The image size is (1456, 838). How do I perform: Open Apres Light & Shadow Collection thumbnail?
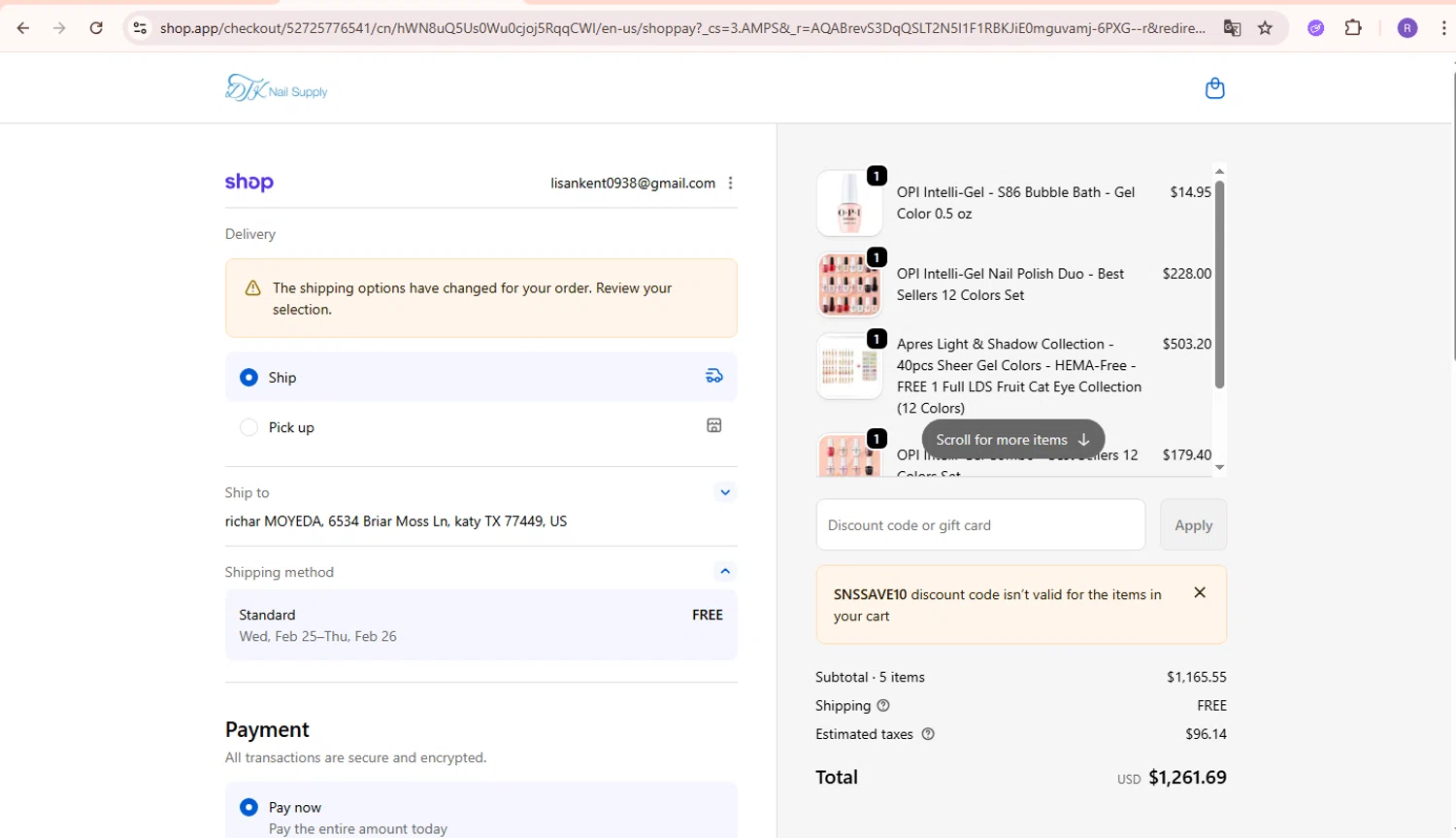[x=849, y=366]
